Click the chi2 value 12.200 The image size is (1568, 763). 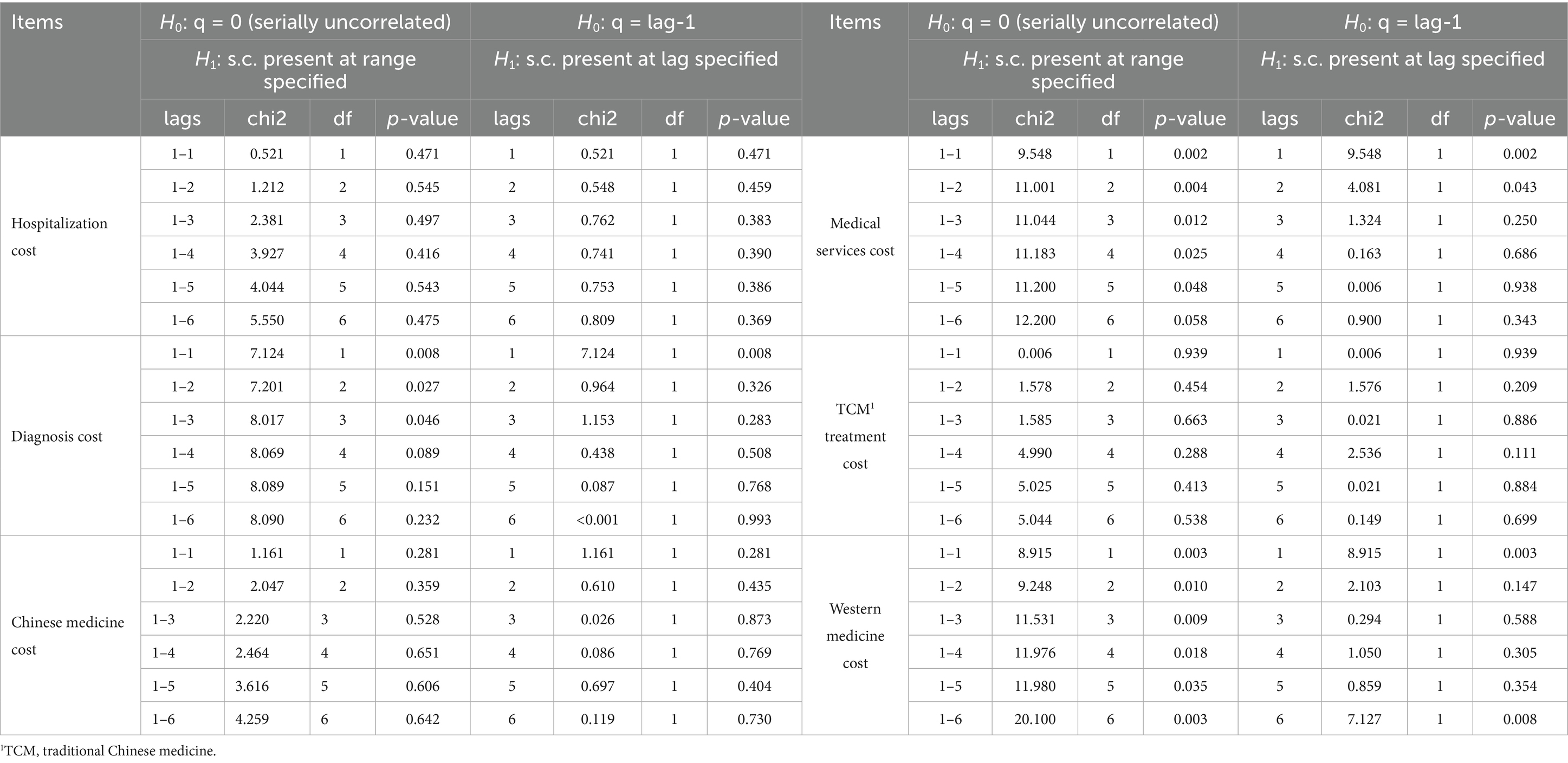1034,320
